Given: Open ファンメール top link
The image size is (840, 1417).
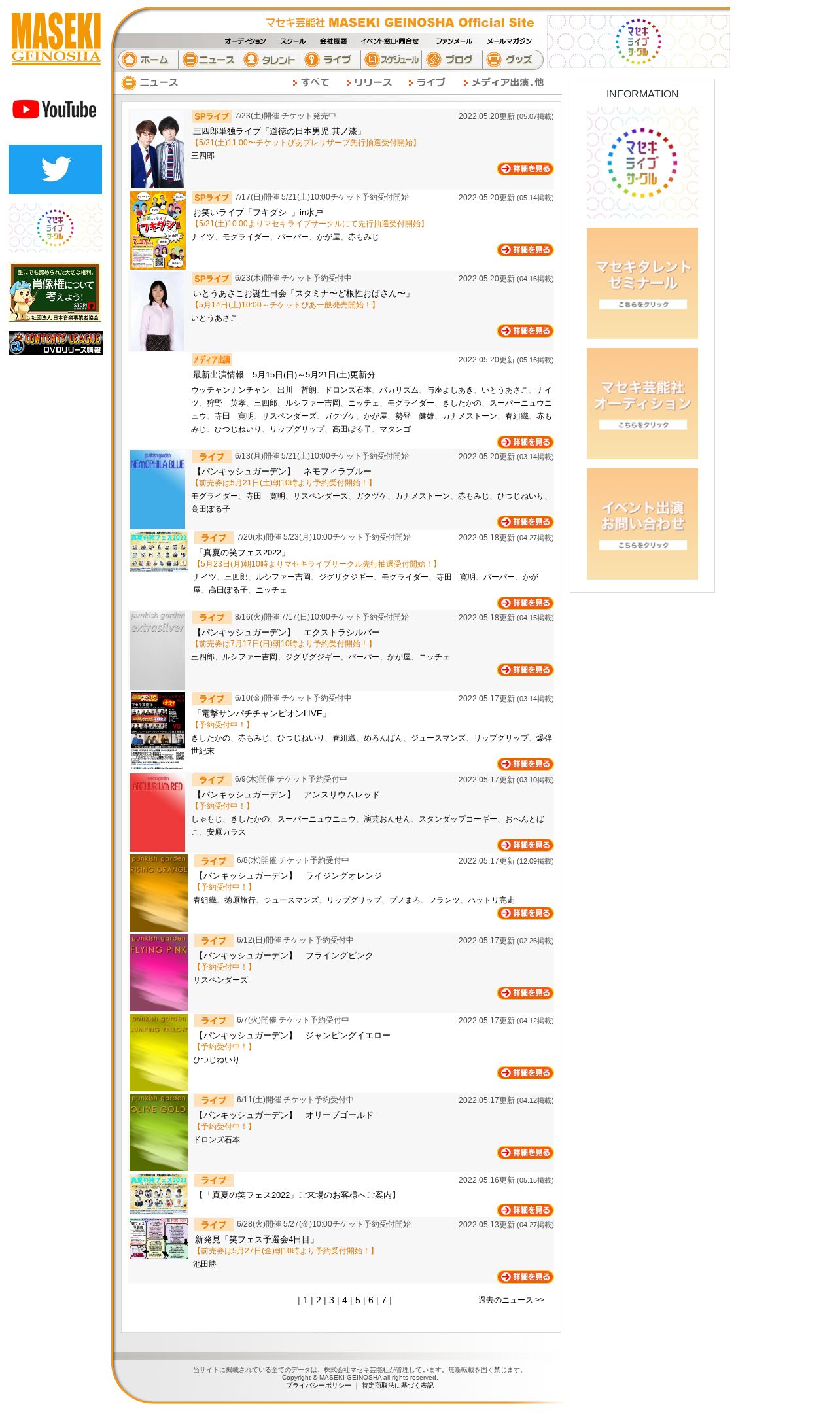Looking at the screenshot, I should [x=454, y=41].
